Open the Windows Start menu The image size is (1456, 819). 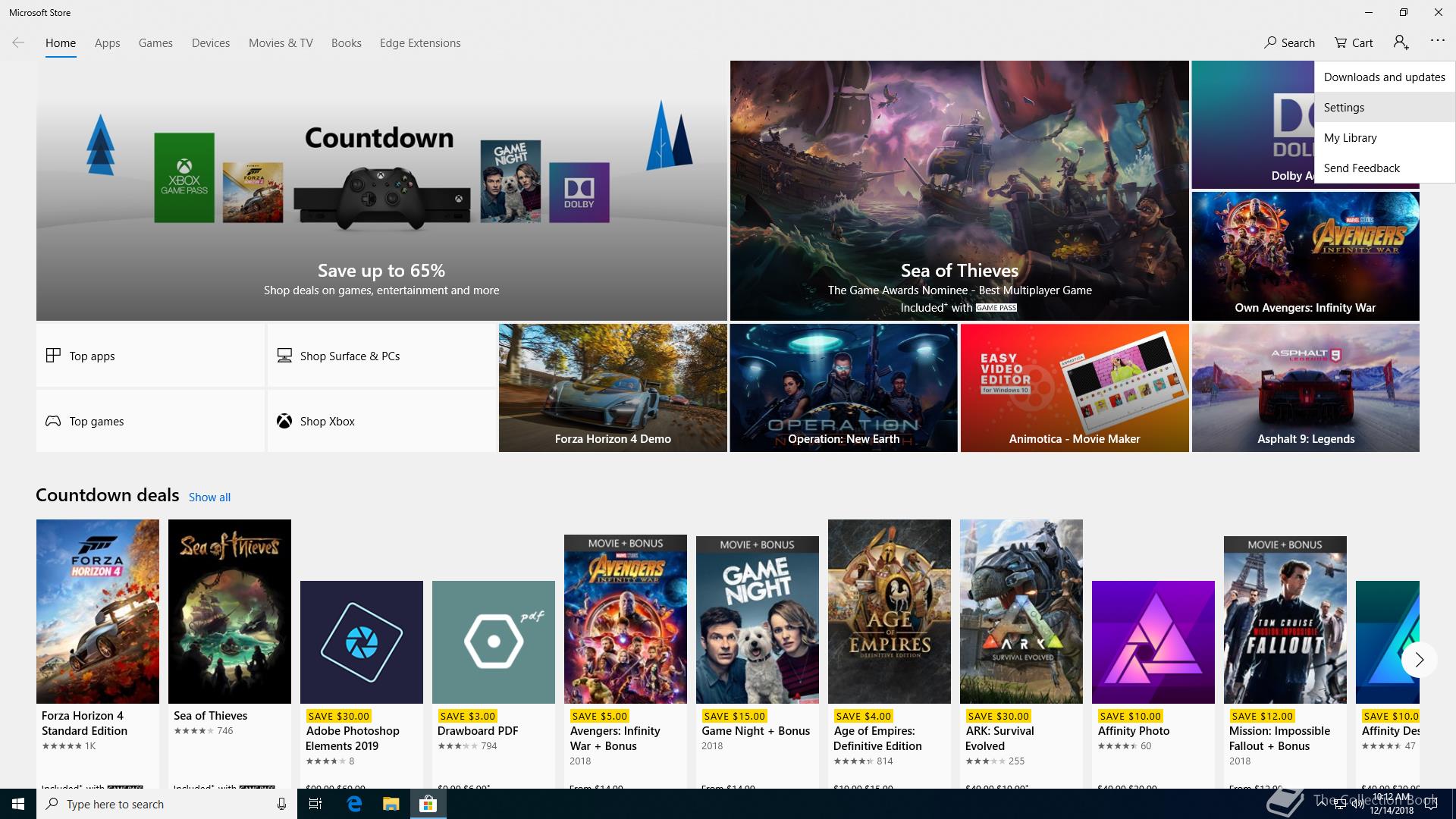(18, 804)
